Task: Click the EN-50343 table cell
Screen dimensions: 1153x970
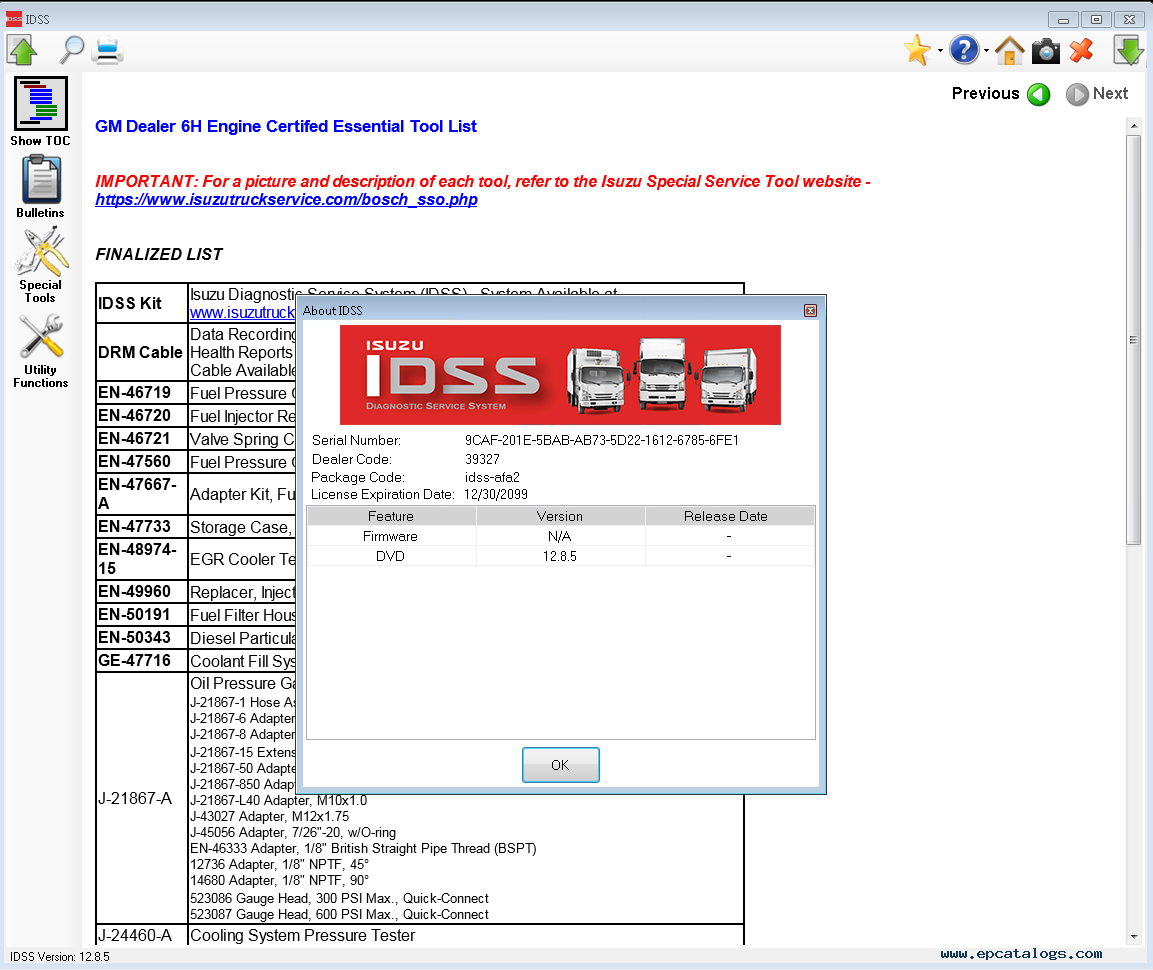Action: tap(142, 637)
